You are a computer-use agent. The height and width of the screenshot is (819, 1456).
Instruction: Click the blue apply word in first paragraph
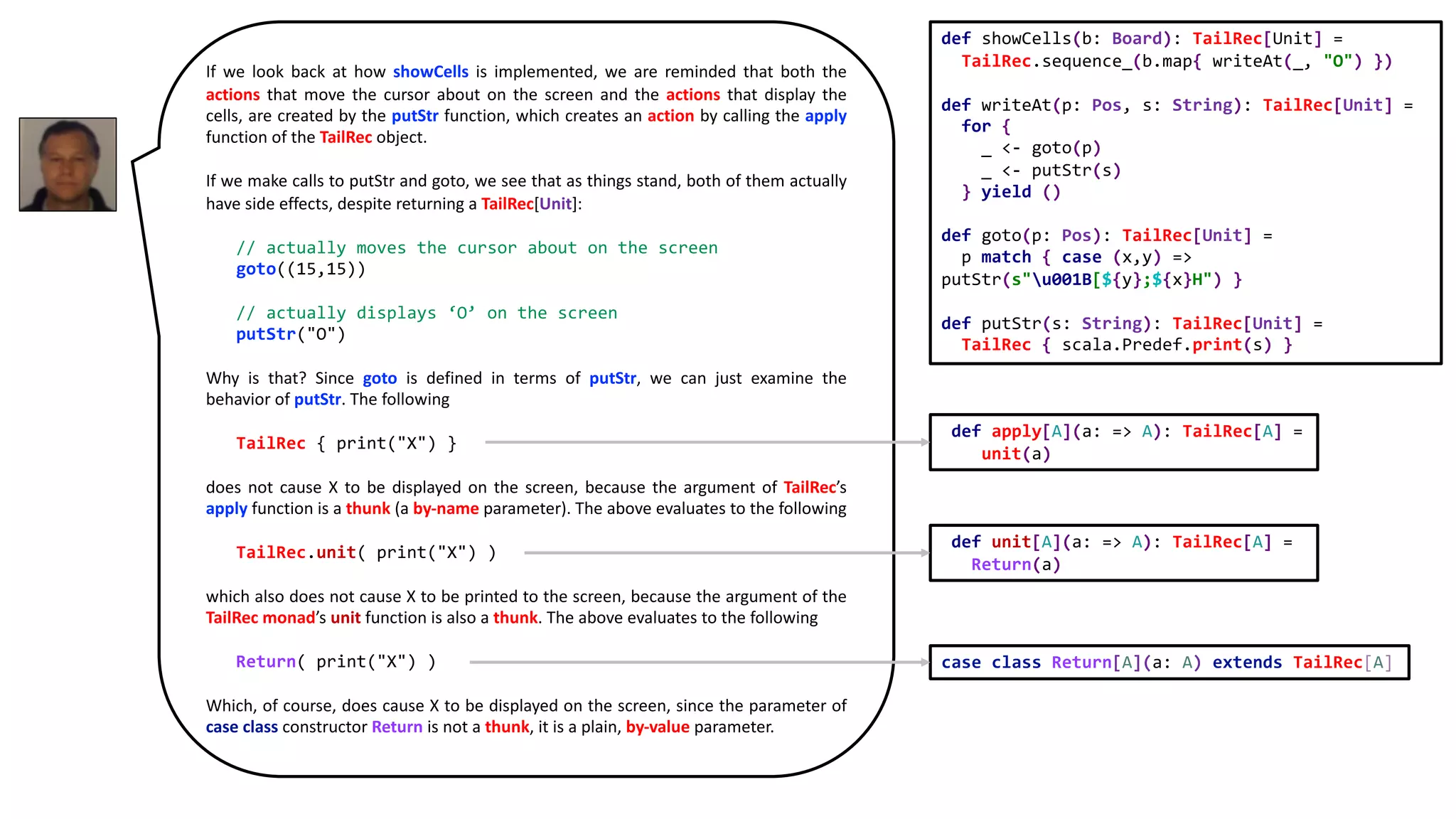pos(825,116)
